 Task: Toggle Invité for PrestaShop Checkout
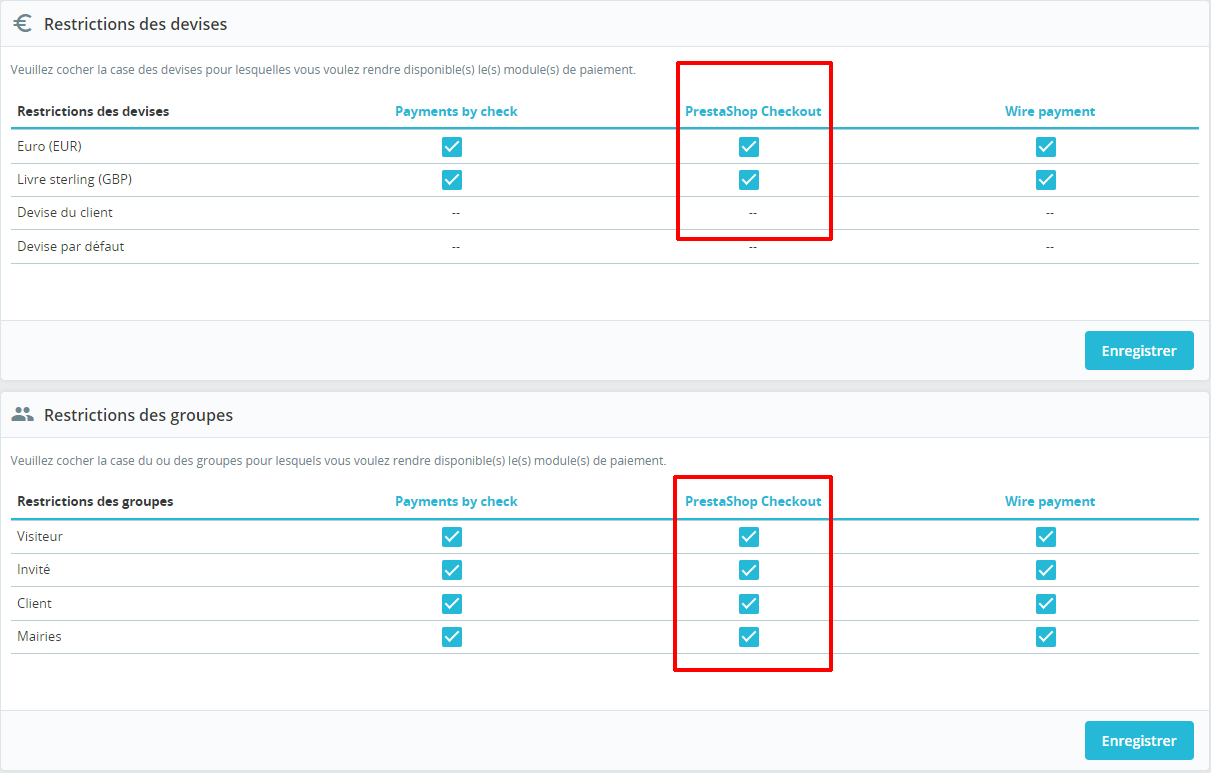pos(749,570)
